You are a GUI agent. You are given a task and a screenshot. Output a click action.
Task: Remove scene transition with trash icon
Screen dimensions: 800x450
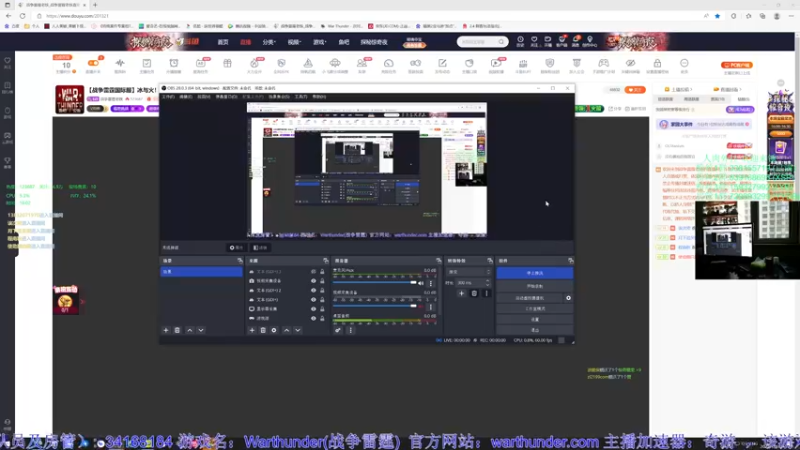pos(474,293)
